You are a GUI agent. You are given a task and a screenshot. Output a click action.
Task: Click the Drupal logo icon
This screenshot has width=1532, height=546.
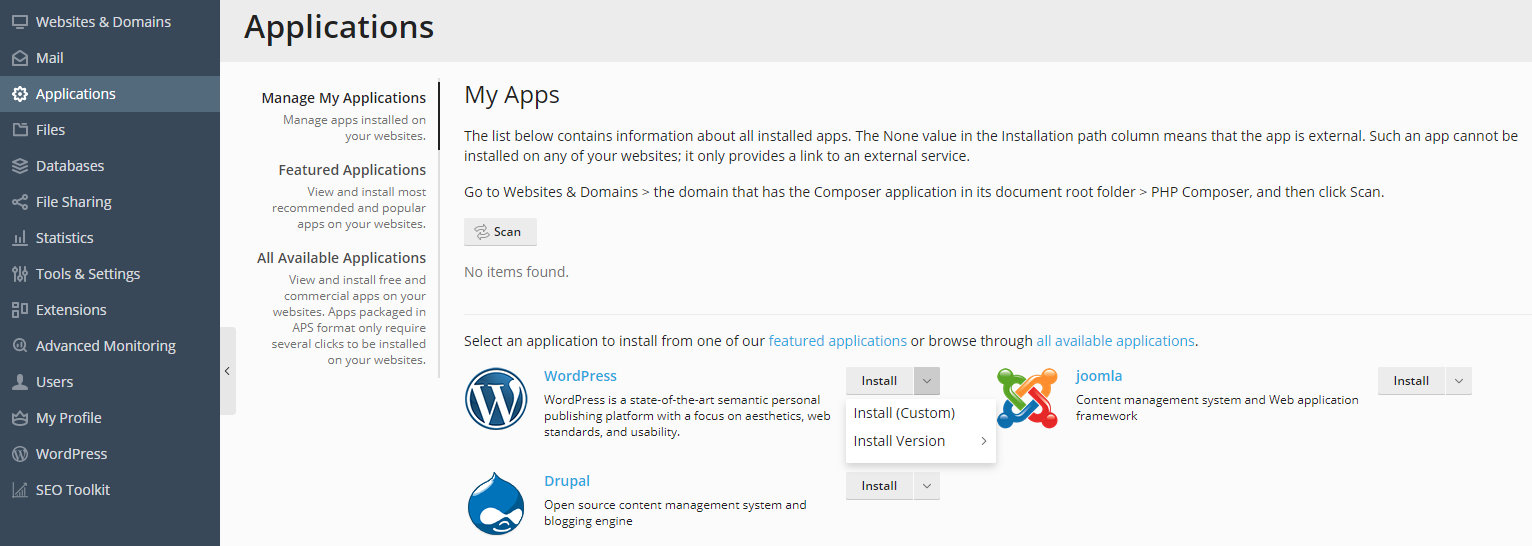click(496, 504)
